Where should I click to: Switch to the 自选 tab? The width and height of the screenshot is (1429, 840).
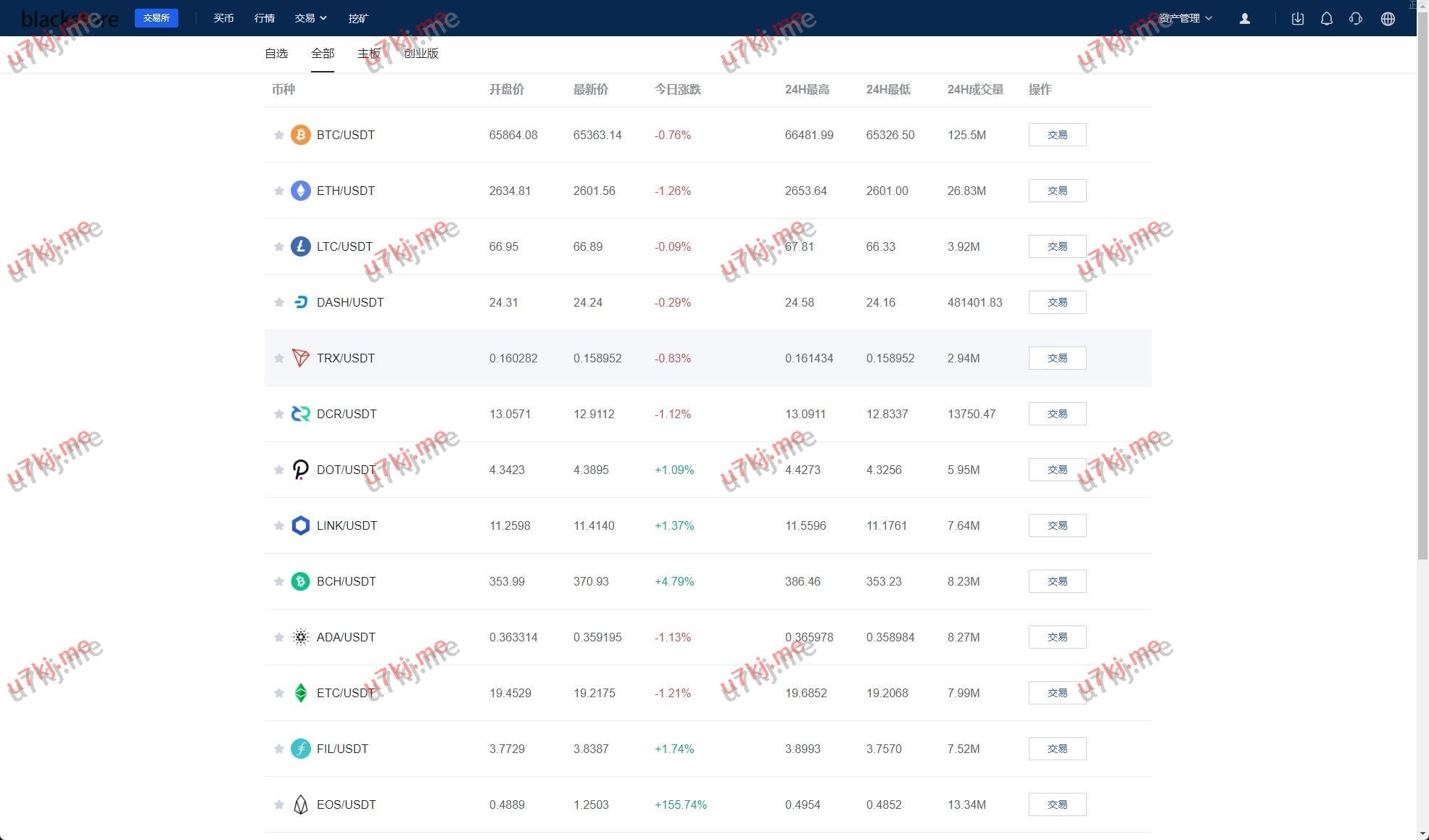click(276, 54)
